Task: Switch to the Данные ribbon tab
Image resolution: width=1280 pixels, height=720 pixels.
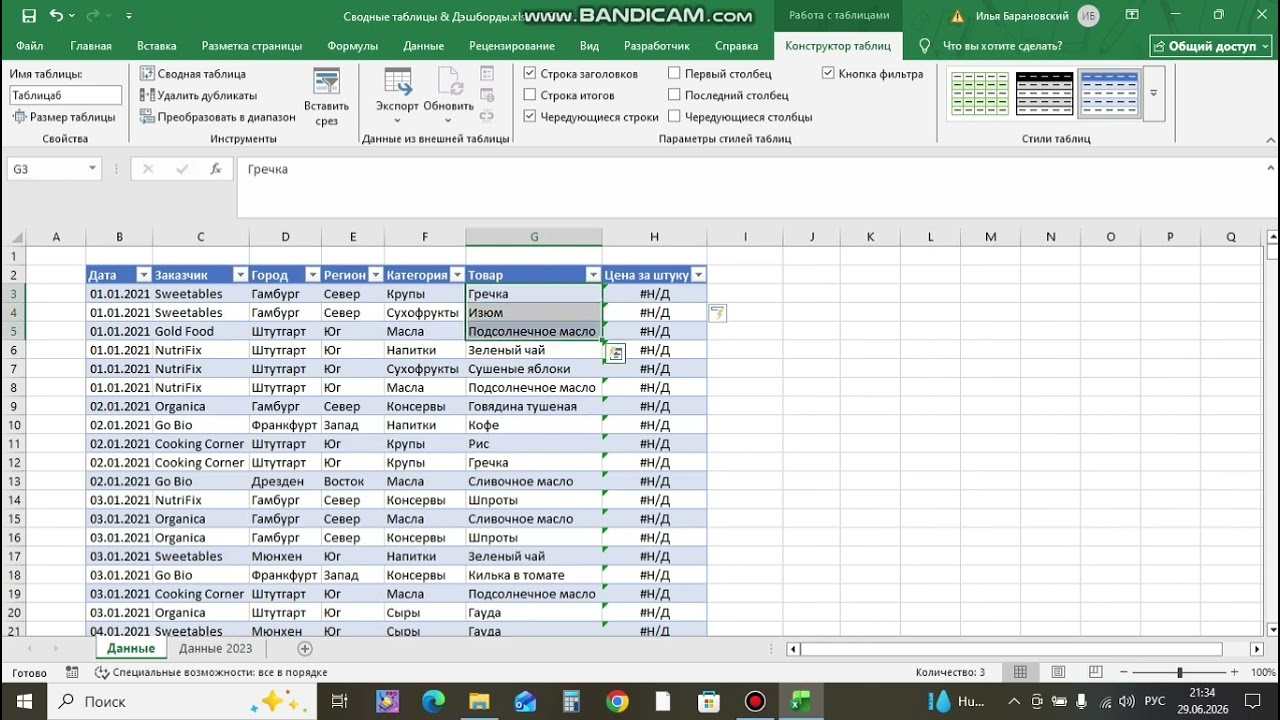Action: pyautogui.click(x=424, y=46)
